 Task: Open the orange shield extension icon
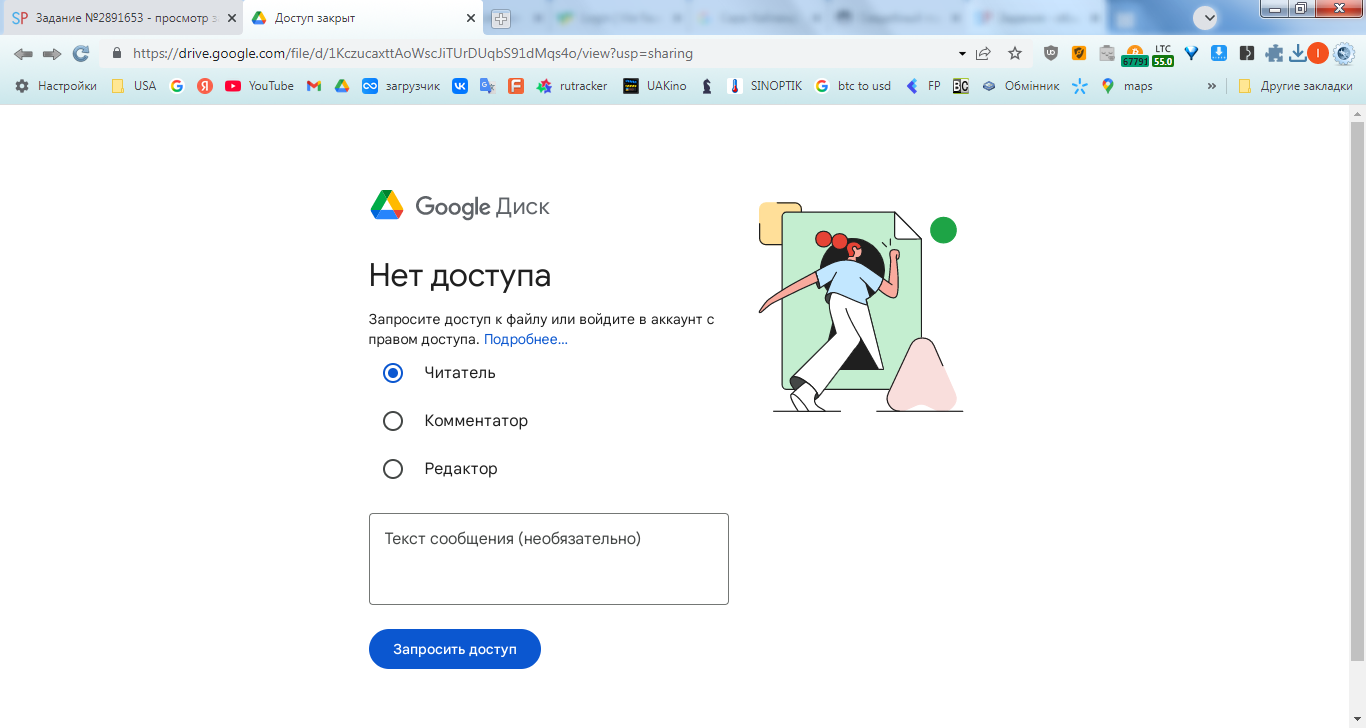(x=1079, y=53)
